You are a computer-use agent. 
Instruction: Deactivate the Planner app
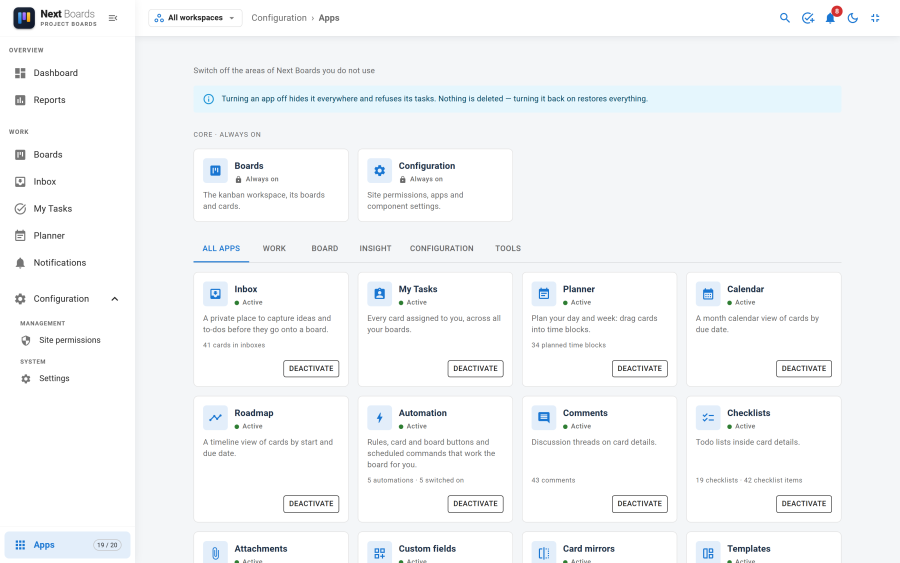coord(639,368)
